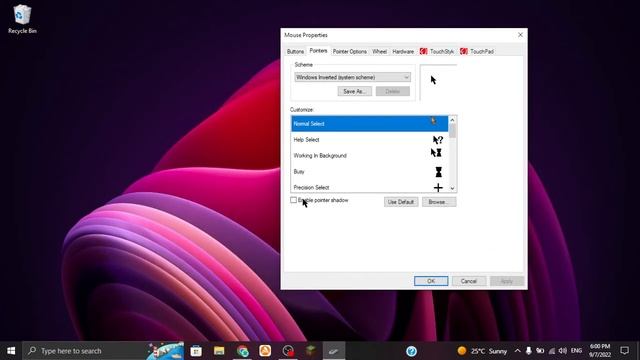Viewport: 640px width, 360px height.
Task: Open the Recycle Bin desktop icon
Action: (22, 19)
